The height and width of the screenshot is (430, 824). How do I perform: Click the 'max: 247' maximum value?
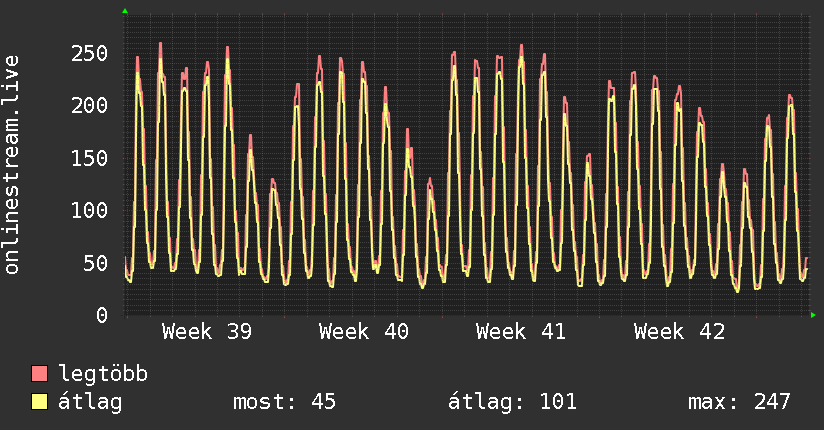[739, 402]
